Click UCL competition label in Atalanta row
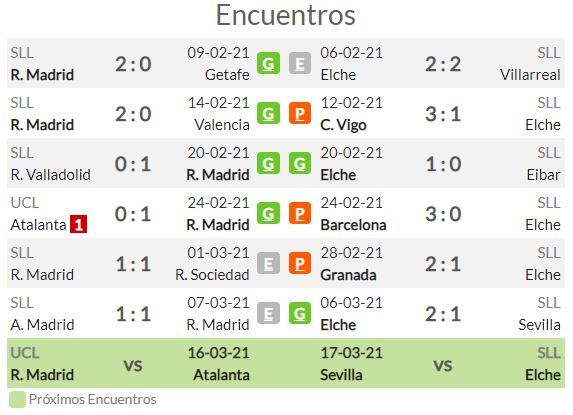 click(x=24, y=203)
